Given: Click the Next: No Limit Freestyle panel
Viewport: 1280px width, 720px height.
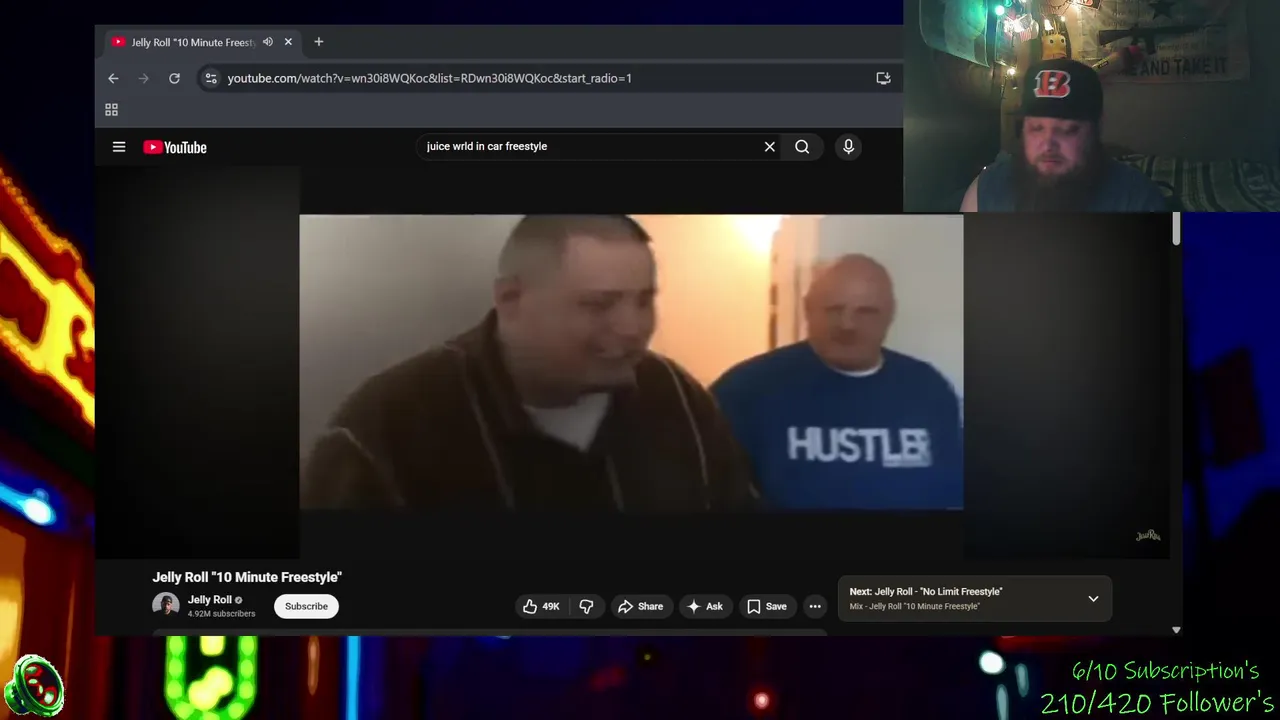Looking at the screenshot, I should coord(974,599).
